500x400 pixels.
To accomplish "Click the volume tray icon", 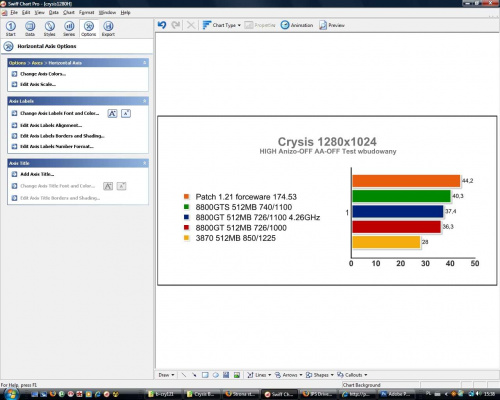I will [x=478, y=394].
